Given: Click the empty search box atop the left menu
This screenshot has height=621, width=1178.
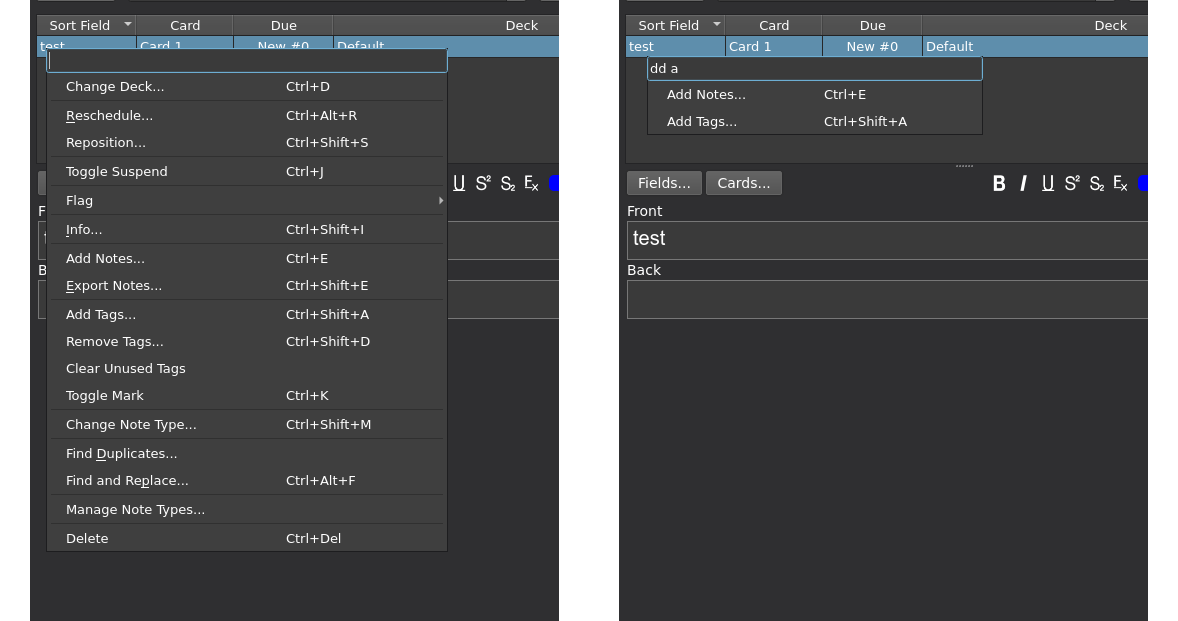Looking at the screenshot, I should tap(247, 61).
